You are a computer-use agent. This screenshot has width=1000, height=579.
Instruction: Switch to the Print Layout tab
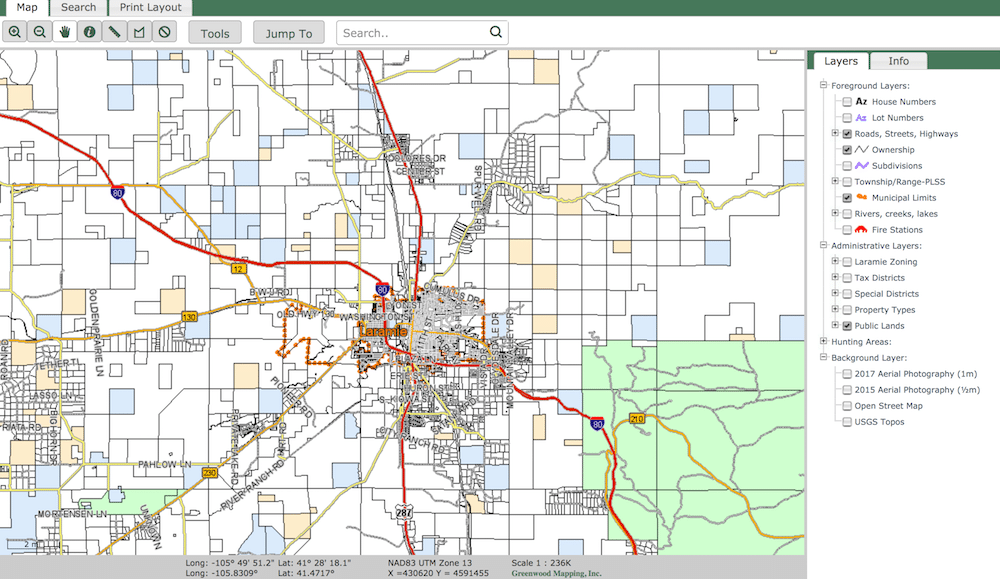coord(150,7)
